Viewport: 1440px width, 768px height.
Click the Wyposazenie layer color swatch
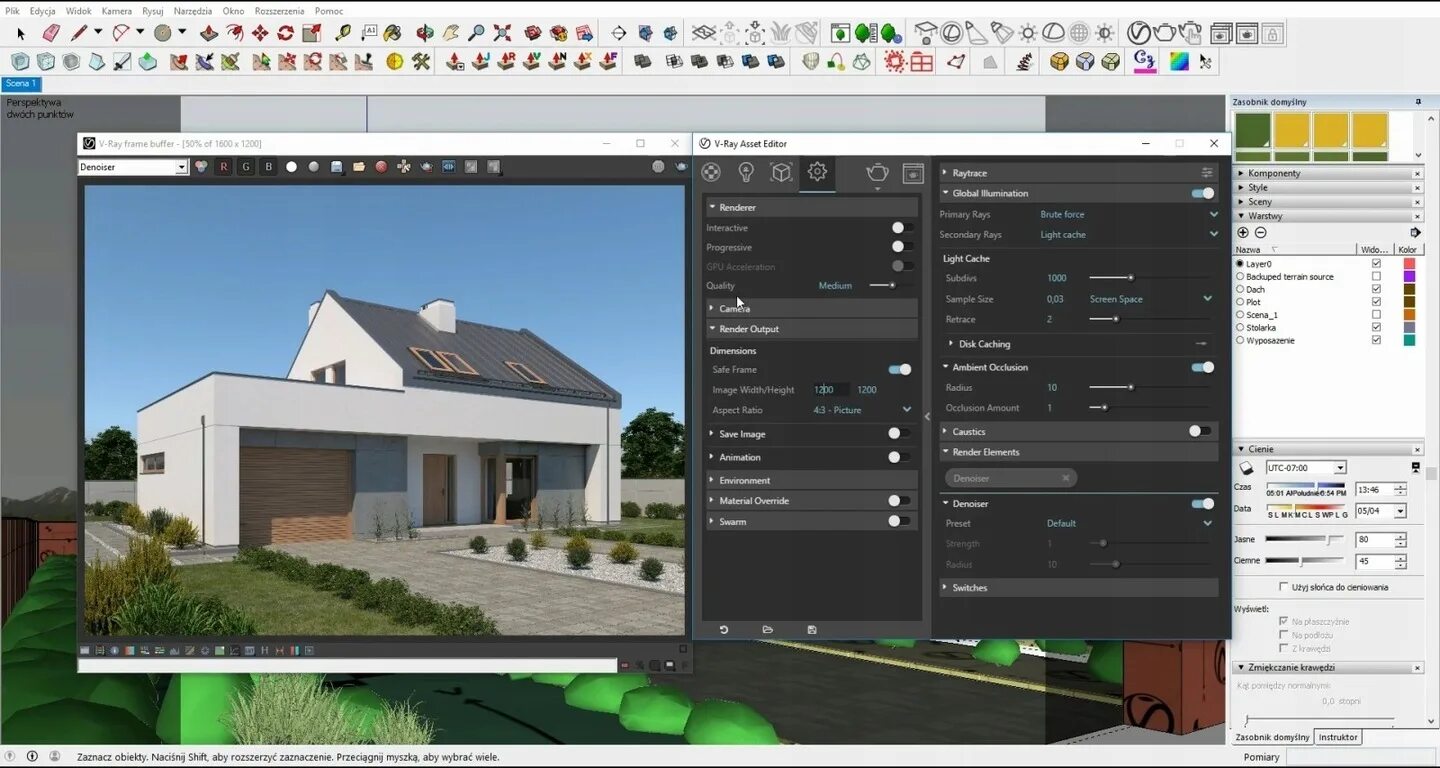[x=1410, y=340]
